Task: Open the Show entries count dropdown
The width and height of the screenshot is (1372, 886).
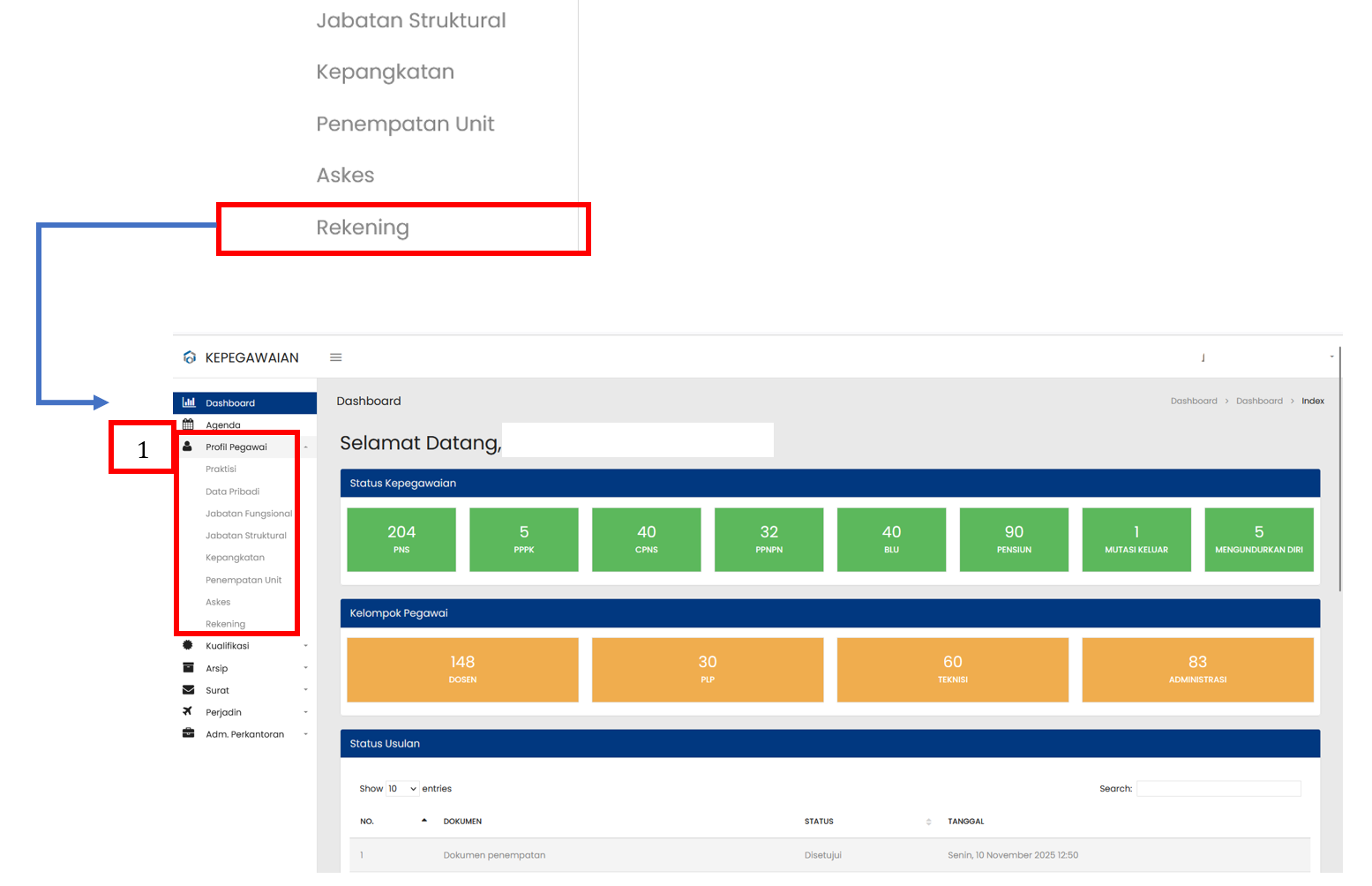Action: pos(402,789)
